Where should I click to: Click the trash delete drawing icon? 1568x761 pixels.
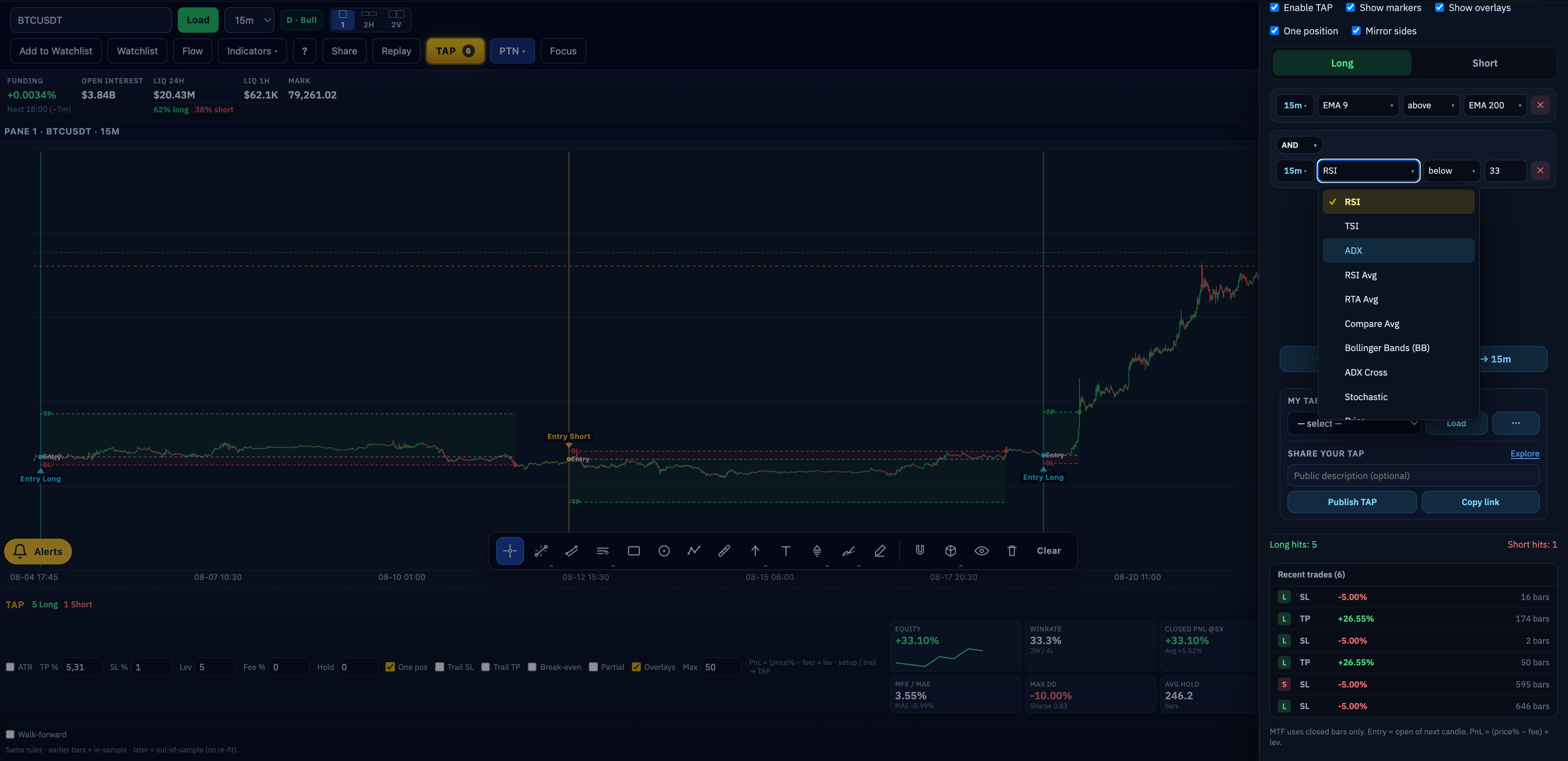(x=1012, y=551)
